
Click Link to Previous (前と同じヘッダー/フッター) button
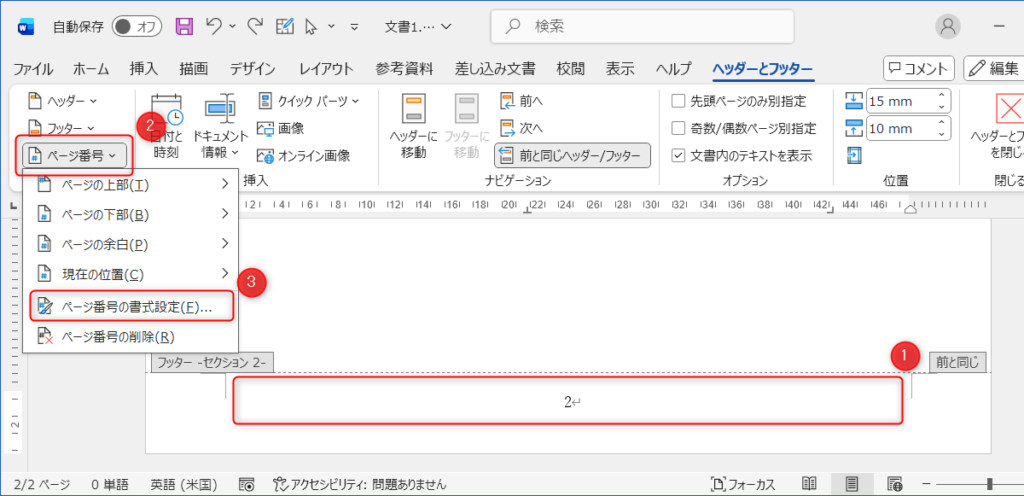click(x=573, y=155)
